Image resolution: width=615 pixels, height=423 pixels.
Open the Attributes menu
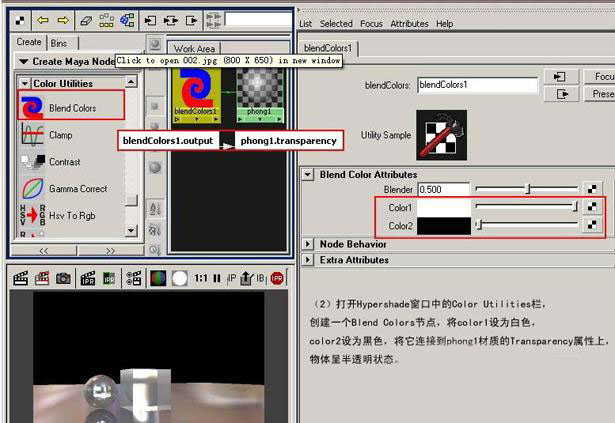[409, 24]
